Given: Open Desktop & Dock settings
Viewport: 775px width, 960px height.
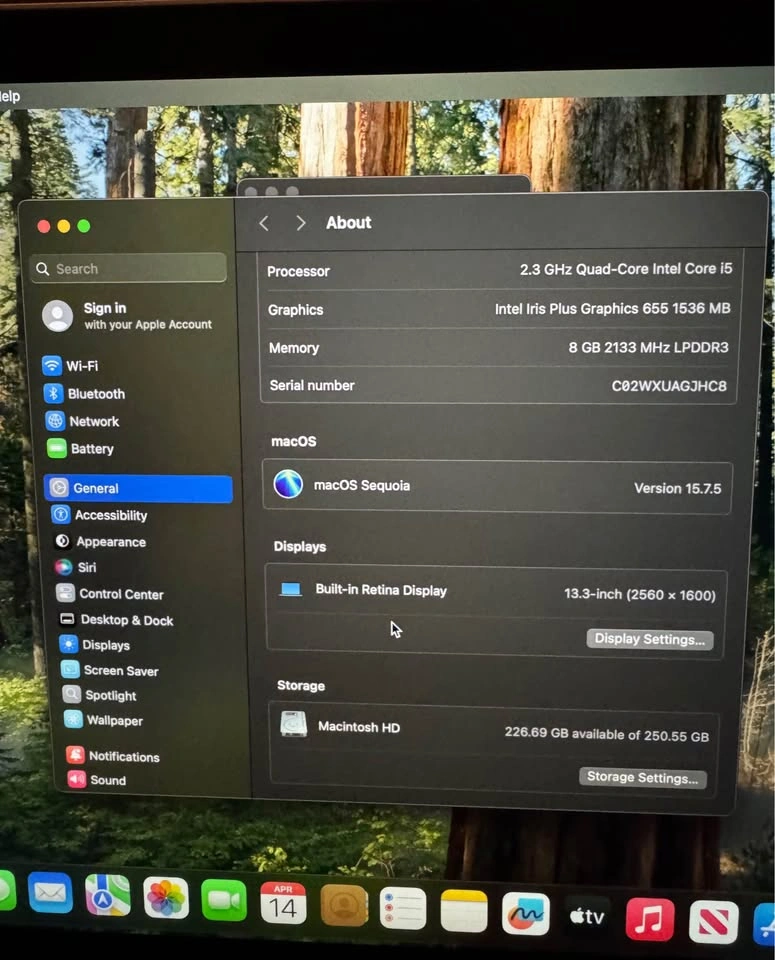Looking at the screenshot, I should (x=116, y=620).
